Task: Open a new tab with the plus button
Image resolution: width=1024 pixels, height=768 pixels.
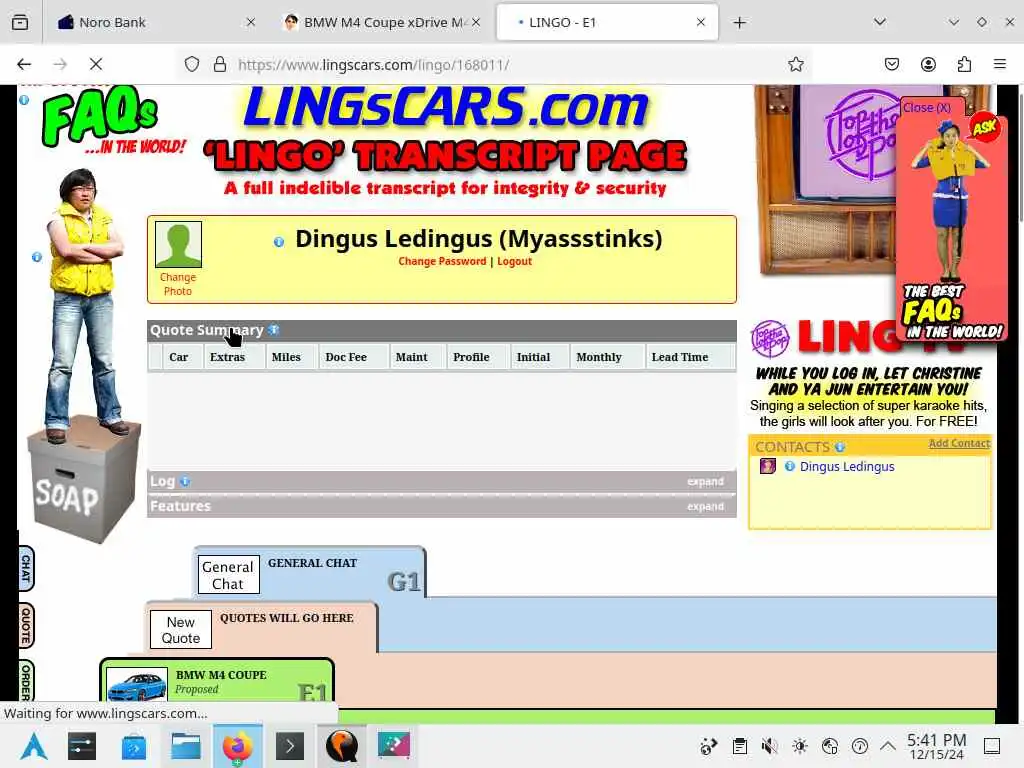Action: click(x=739, y=23)
